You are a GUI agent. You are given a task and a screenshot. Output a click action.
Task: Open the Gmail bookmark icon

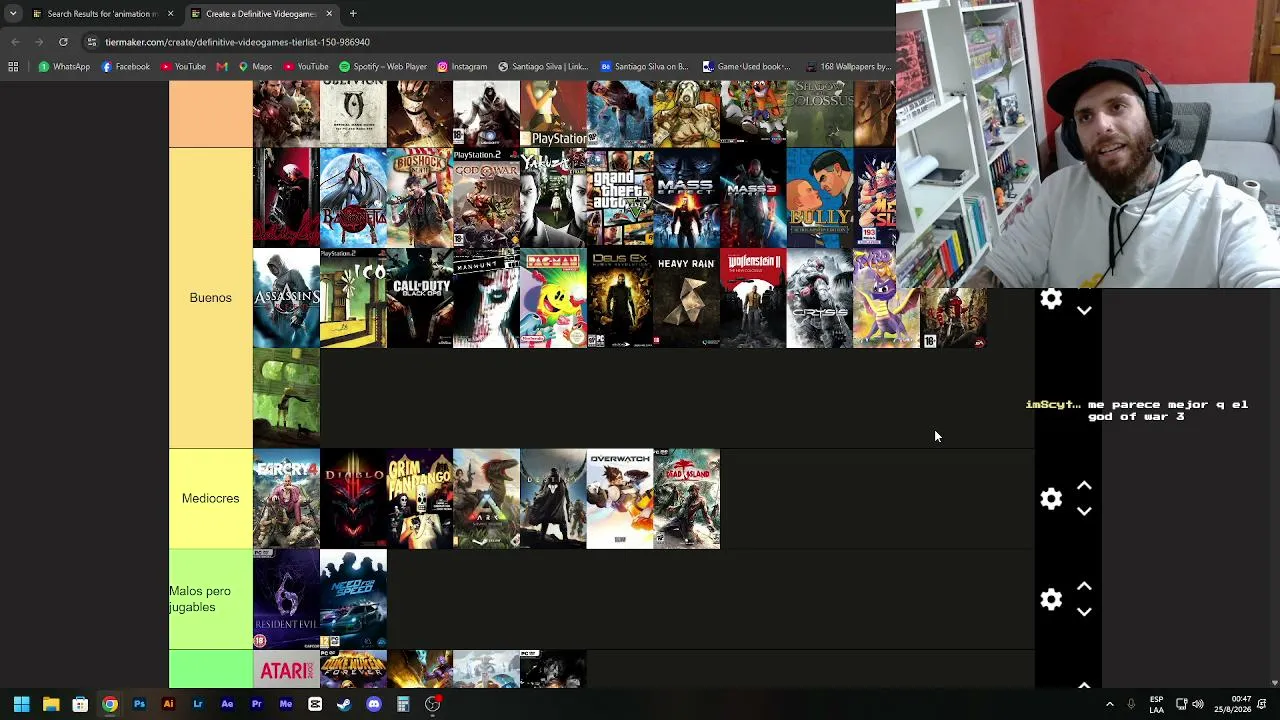click(222, 67)
